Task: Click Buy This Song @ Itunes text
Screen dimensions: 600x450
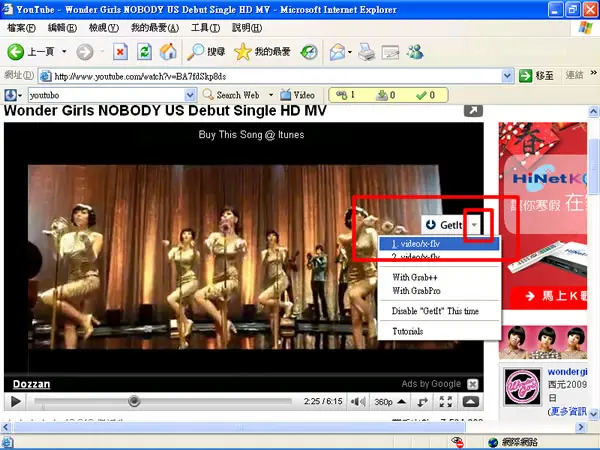Action: (251, 135)
